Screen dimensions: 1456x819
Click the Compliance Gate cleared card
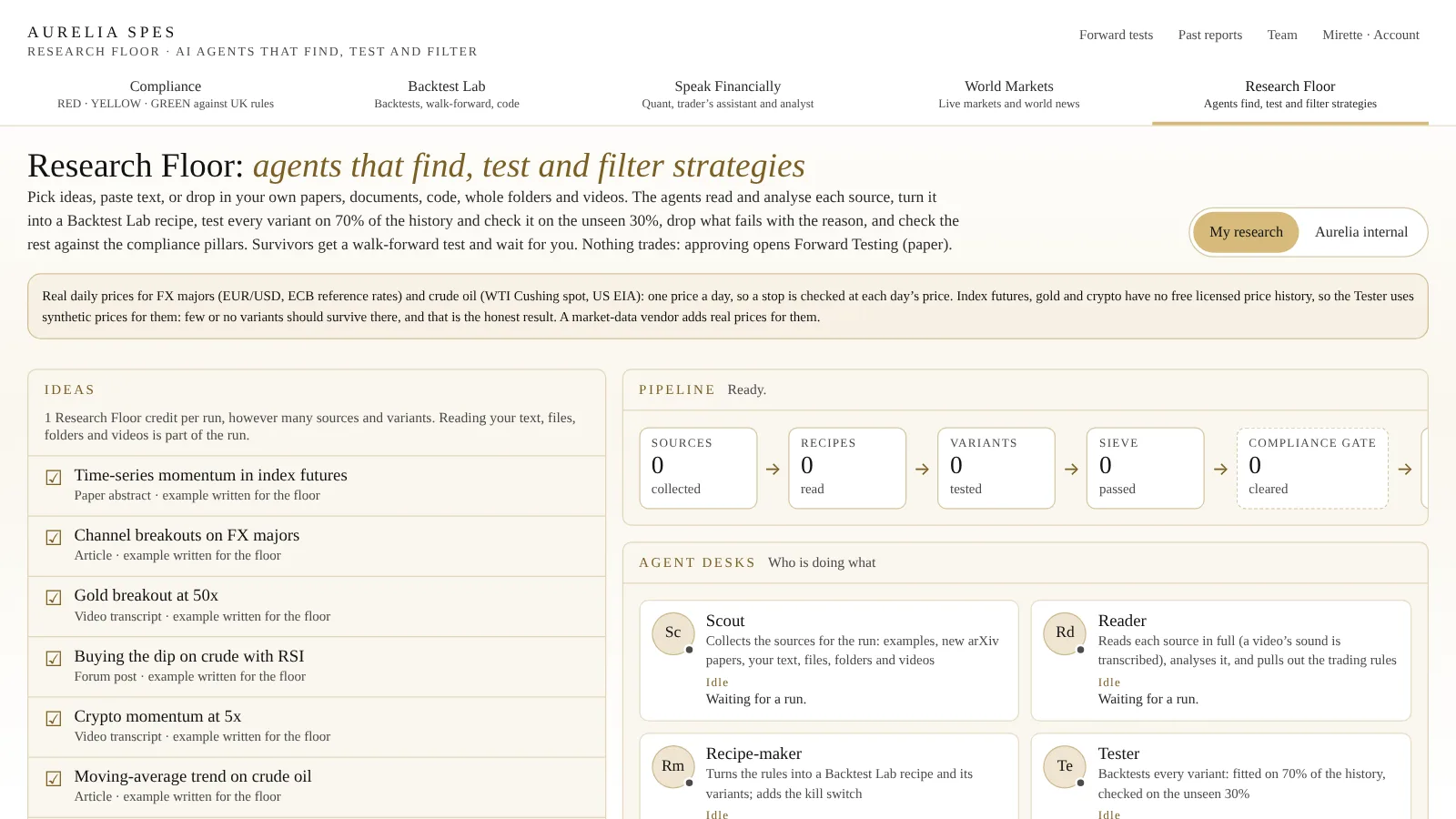click(x=1312, y=468)
